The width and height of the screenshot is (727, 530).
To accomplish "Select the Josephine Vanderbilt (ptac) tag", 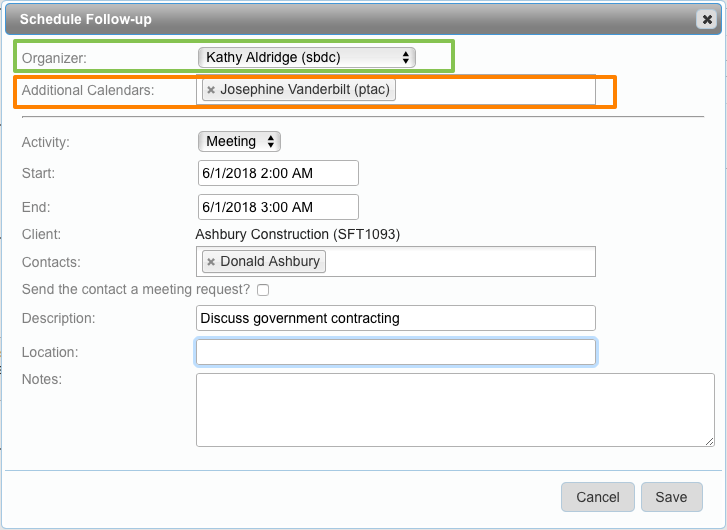I will [x=306, y=90].
